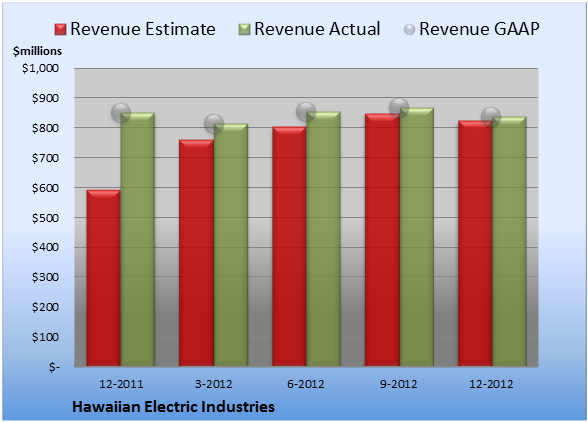Click the GAAP marker above 3-2012
588x422 pixels.
pos(214,124)
